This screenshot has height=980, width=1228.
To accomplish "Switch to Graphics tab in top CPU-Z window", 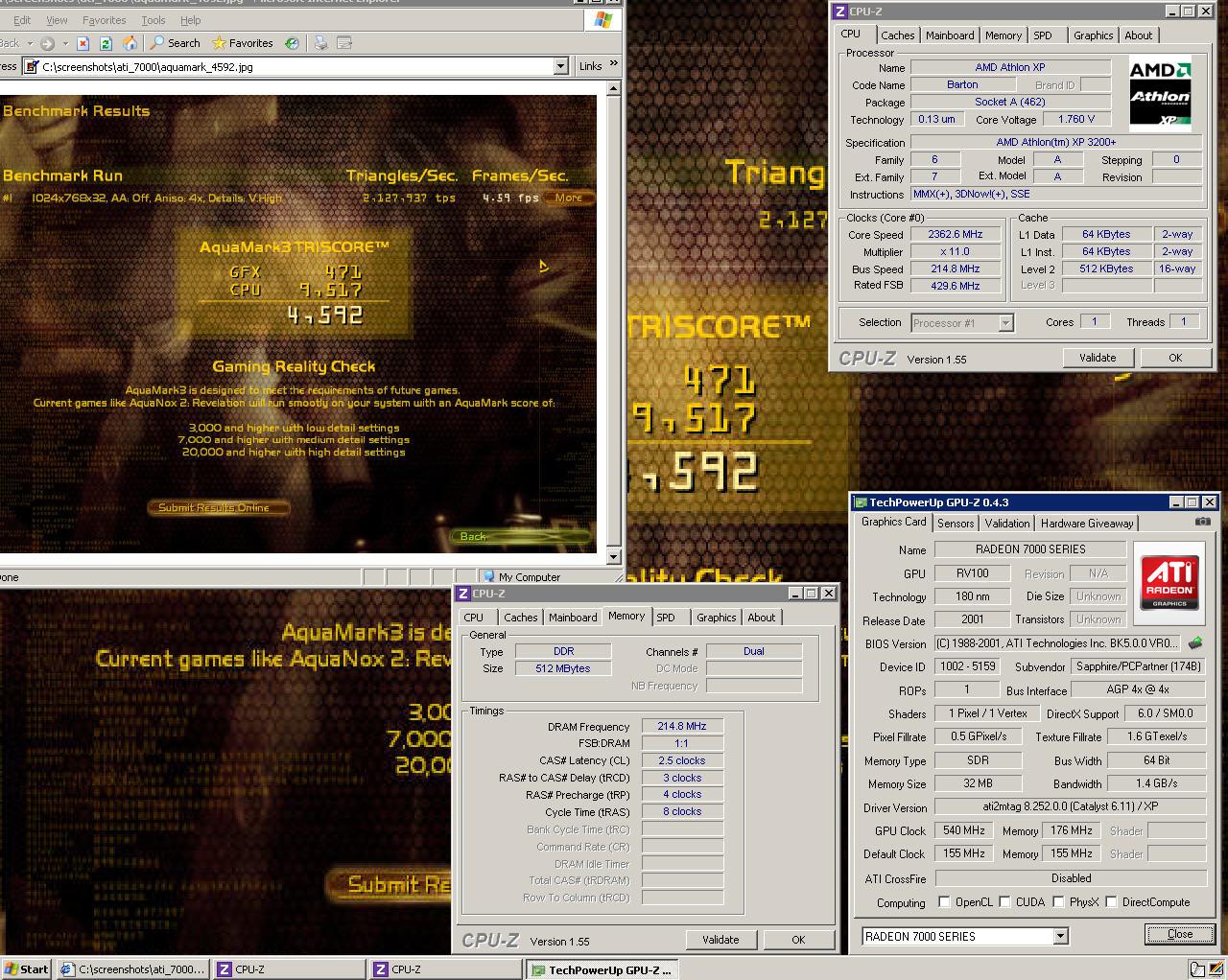I will (x=1093, y=35).
